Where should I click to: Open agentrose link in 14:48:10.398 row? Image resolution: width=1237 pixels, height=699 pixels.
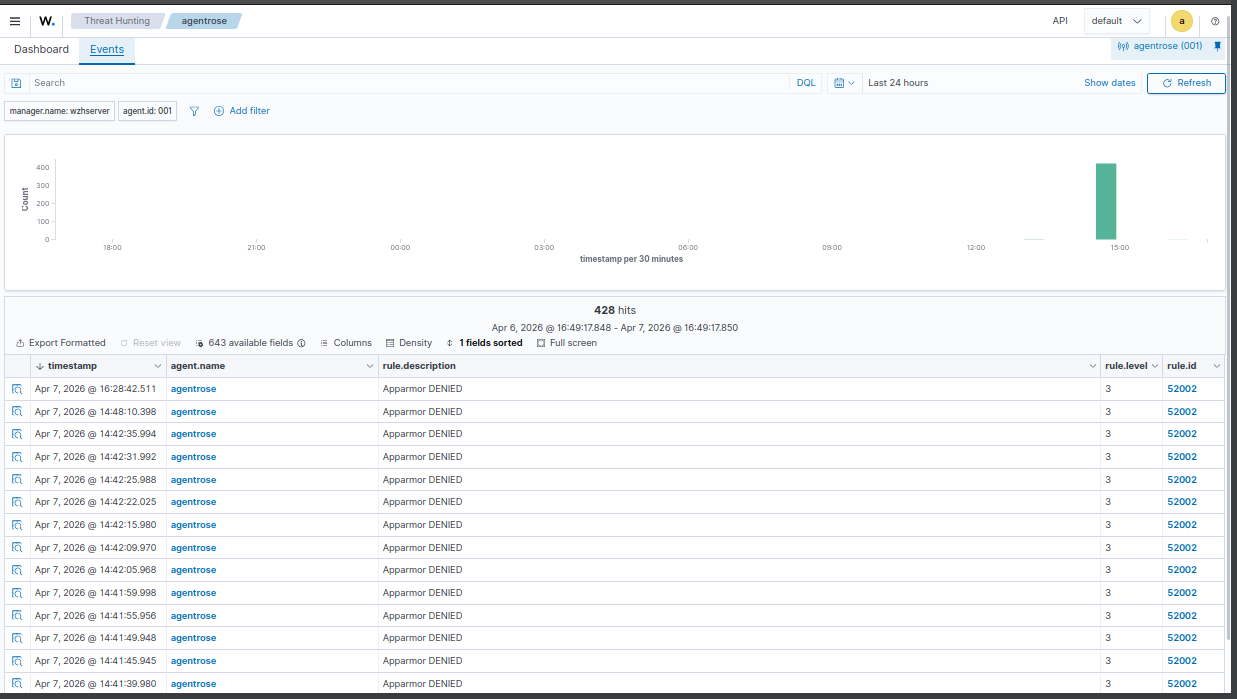[193, 412]
